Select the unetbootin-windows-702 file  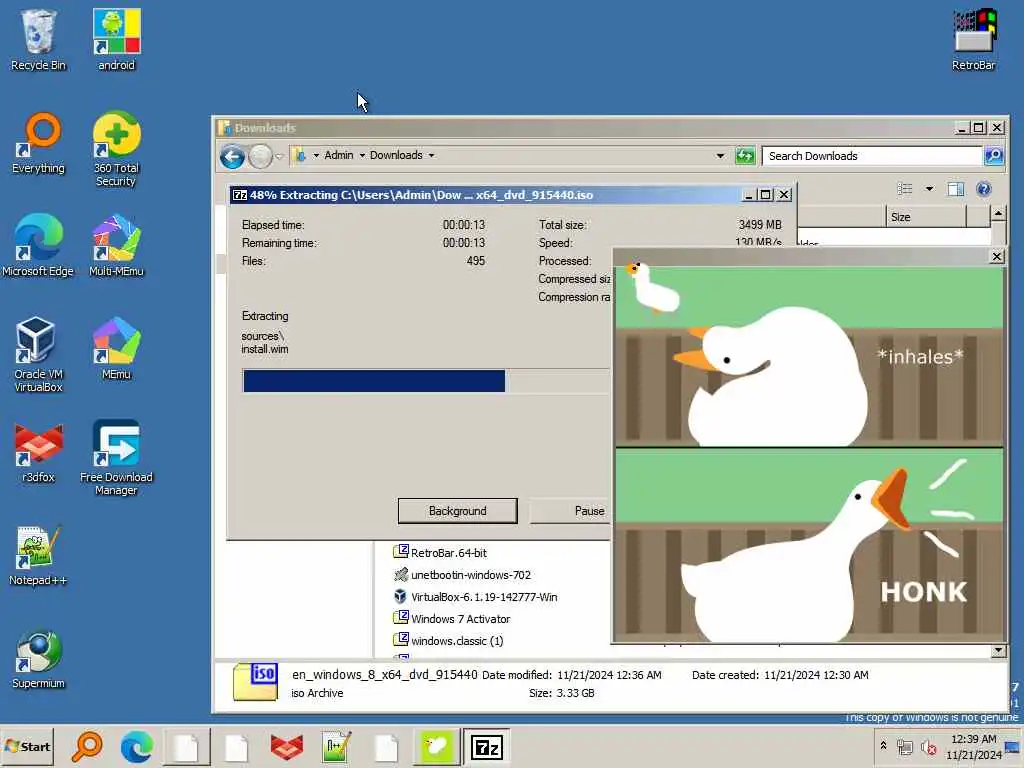[463, 575]
